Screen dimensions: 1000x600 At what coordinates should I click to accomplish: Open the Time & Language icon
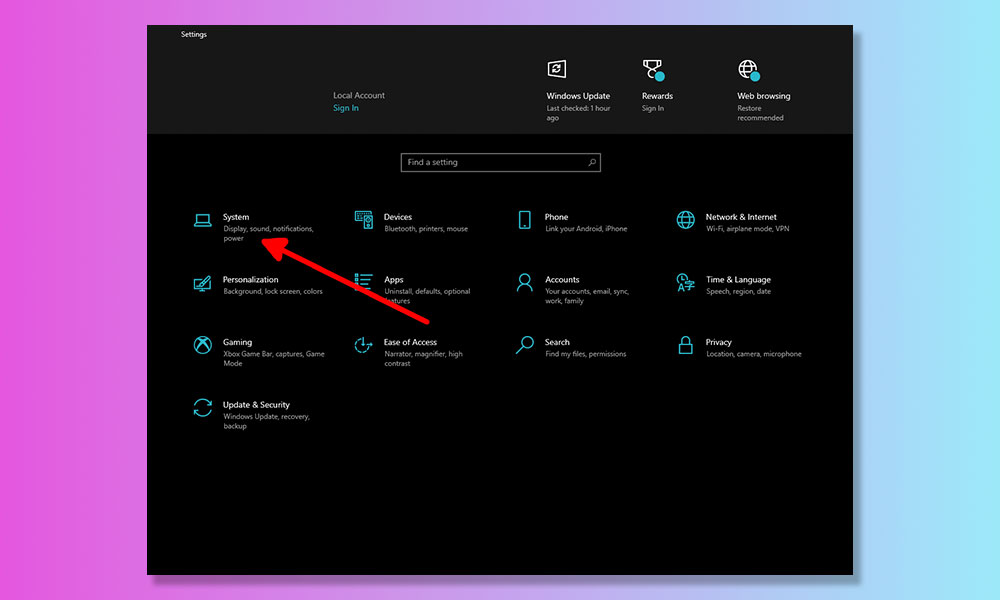tap(686, 282)
